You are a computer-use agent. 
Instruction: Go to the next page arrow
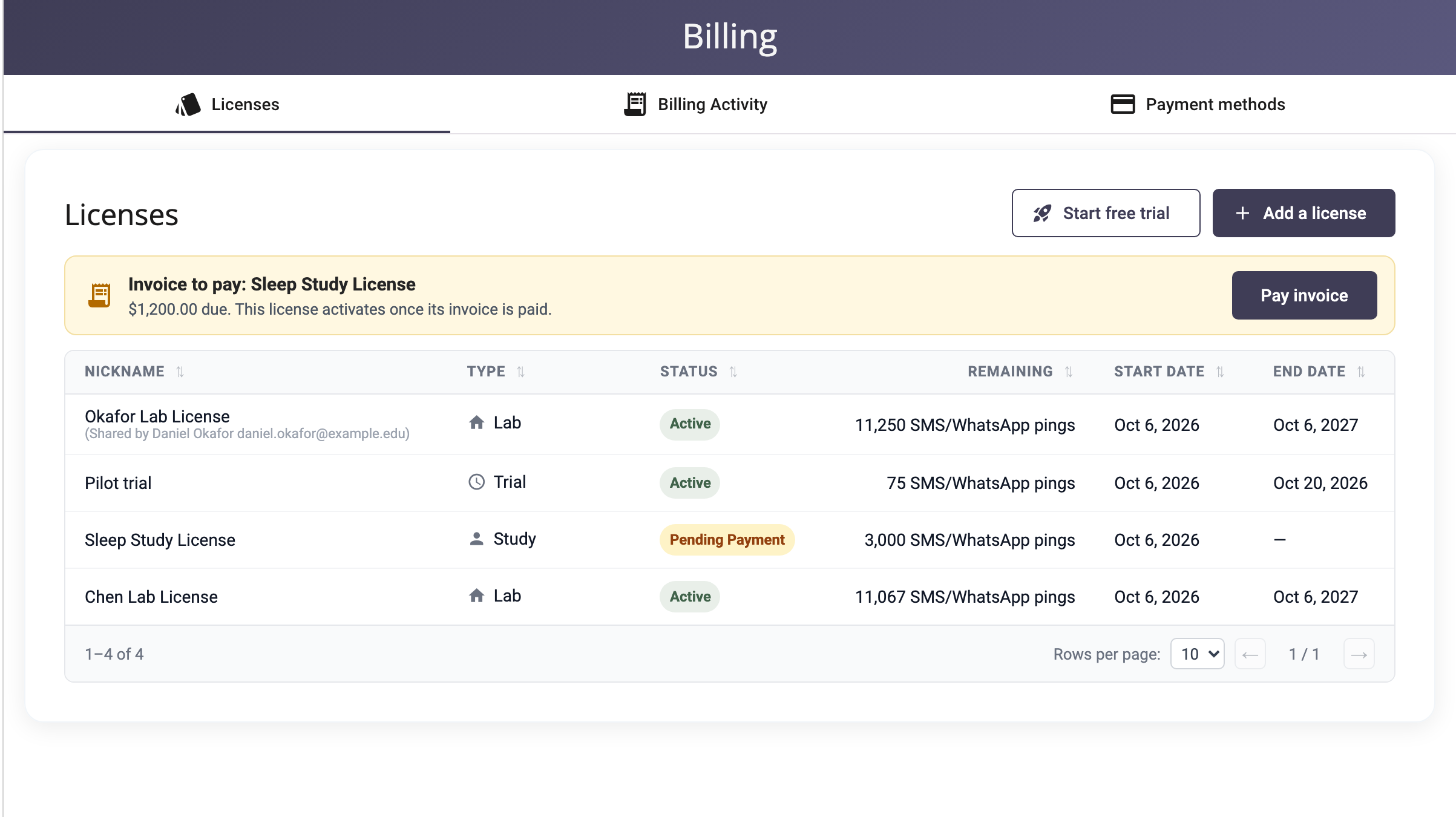1359,654
